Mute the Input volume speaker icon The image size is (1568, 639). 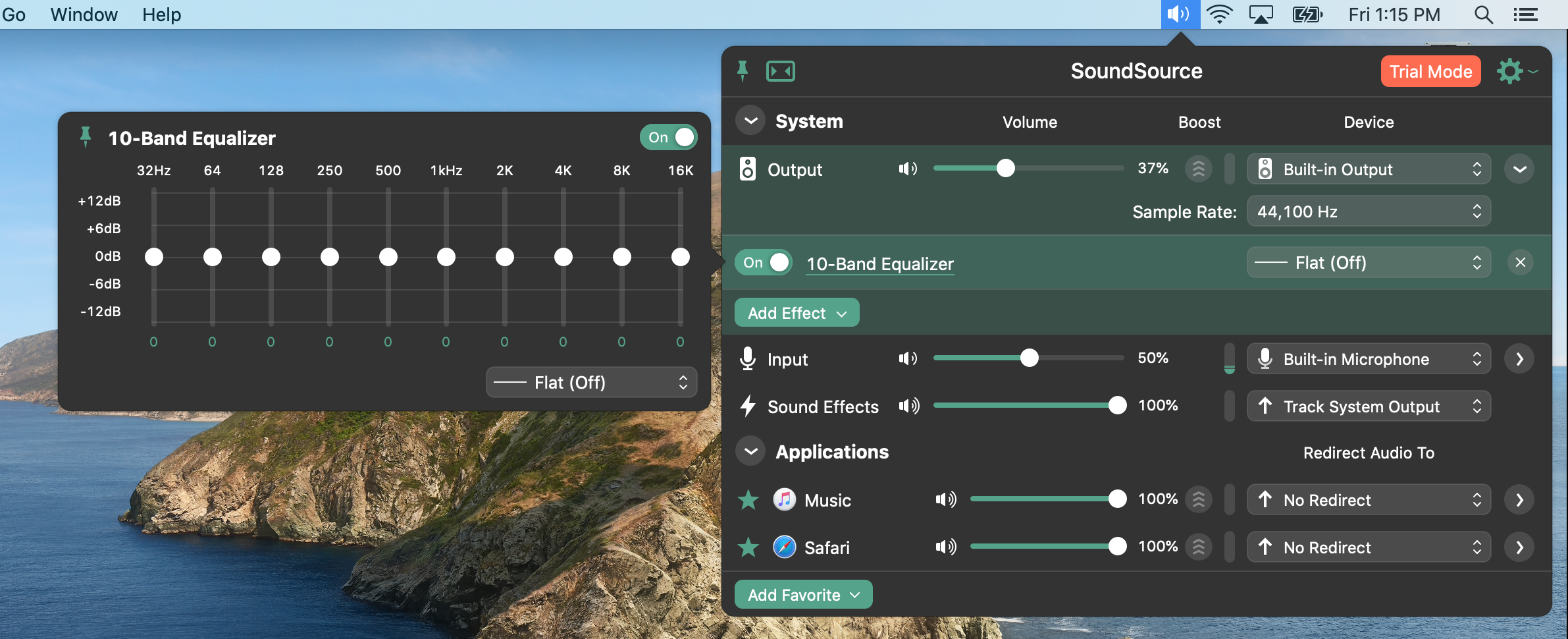click(908, 358)
